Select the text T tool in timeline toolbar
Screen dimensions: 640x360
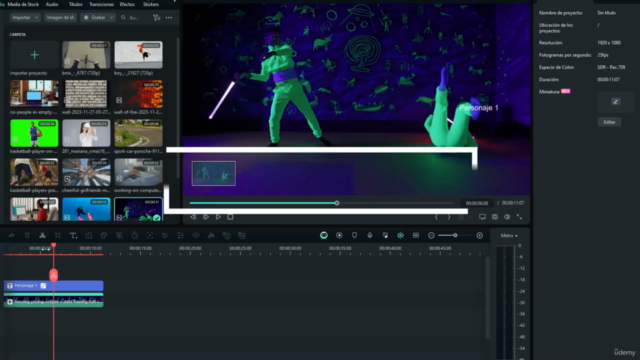tap(73, 236)
